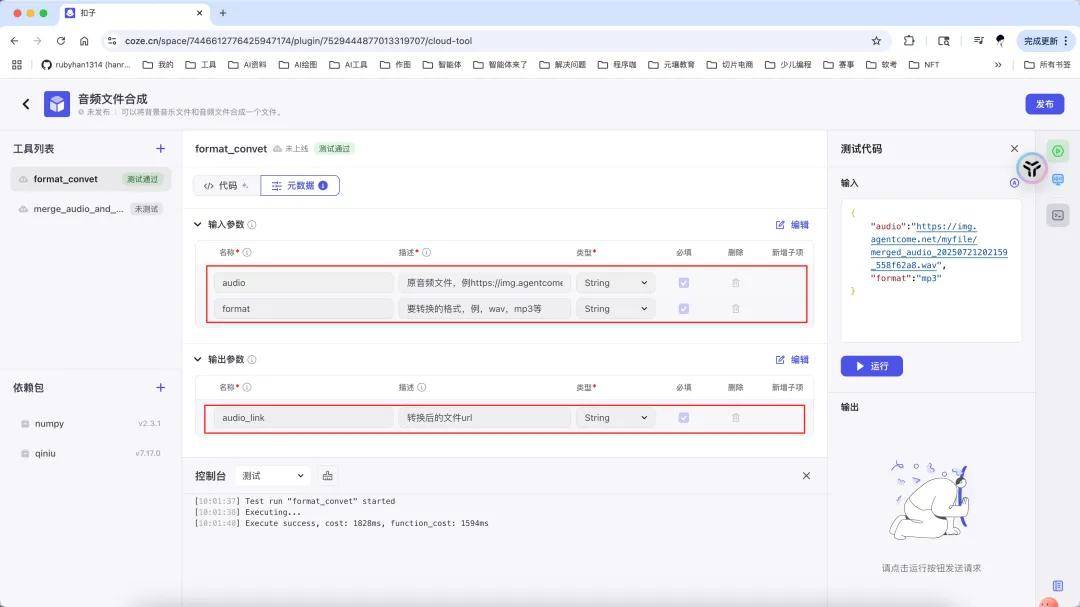1080x607 pixels.
Task: Toggle required checkbox for audio parameter
Action: (x=684, y=283)
